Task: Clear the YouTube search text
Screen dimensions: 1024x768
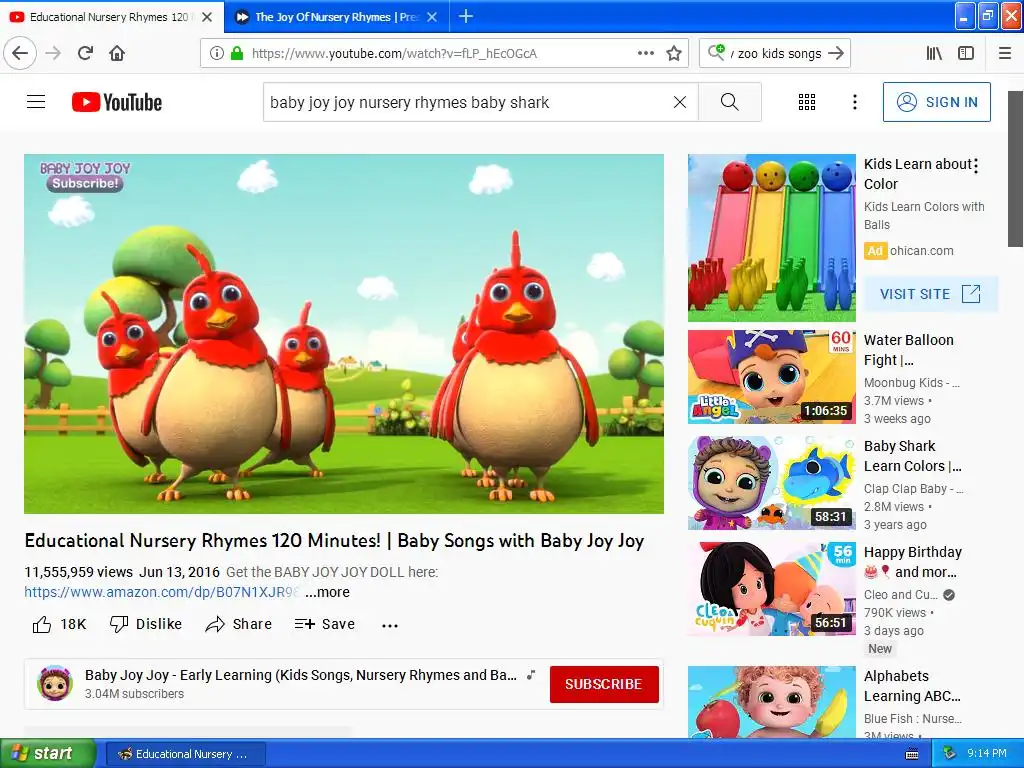Action: [x=680, y=102]
